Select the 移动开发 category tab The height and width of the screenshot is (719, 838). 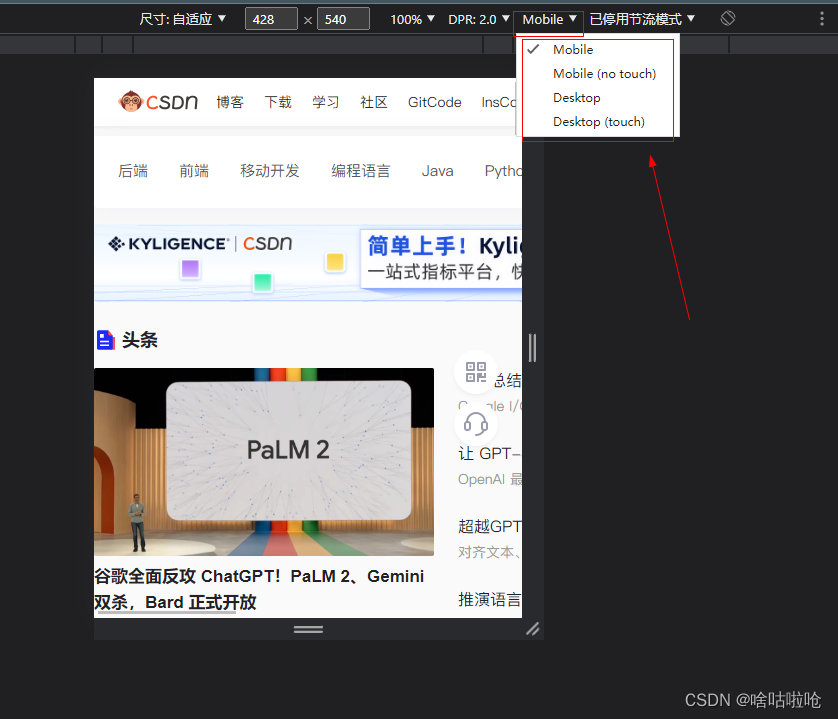coord(270,171)
